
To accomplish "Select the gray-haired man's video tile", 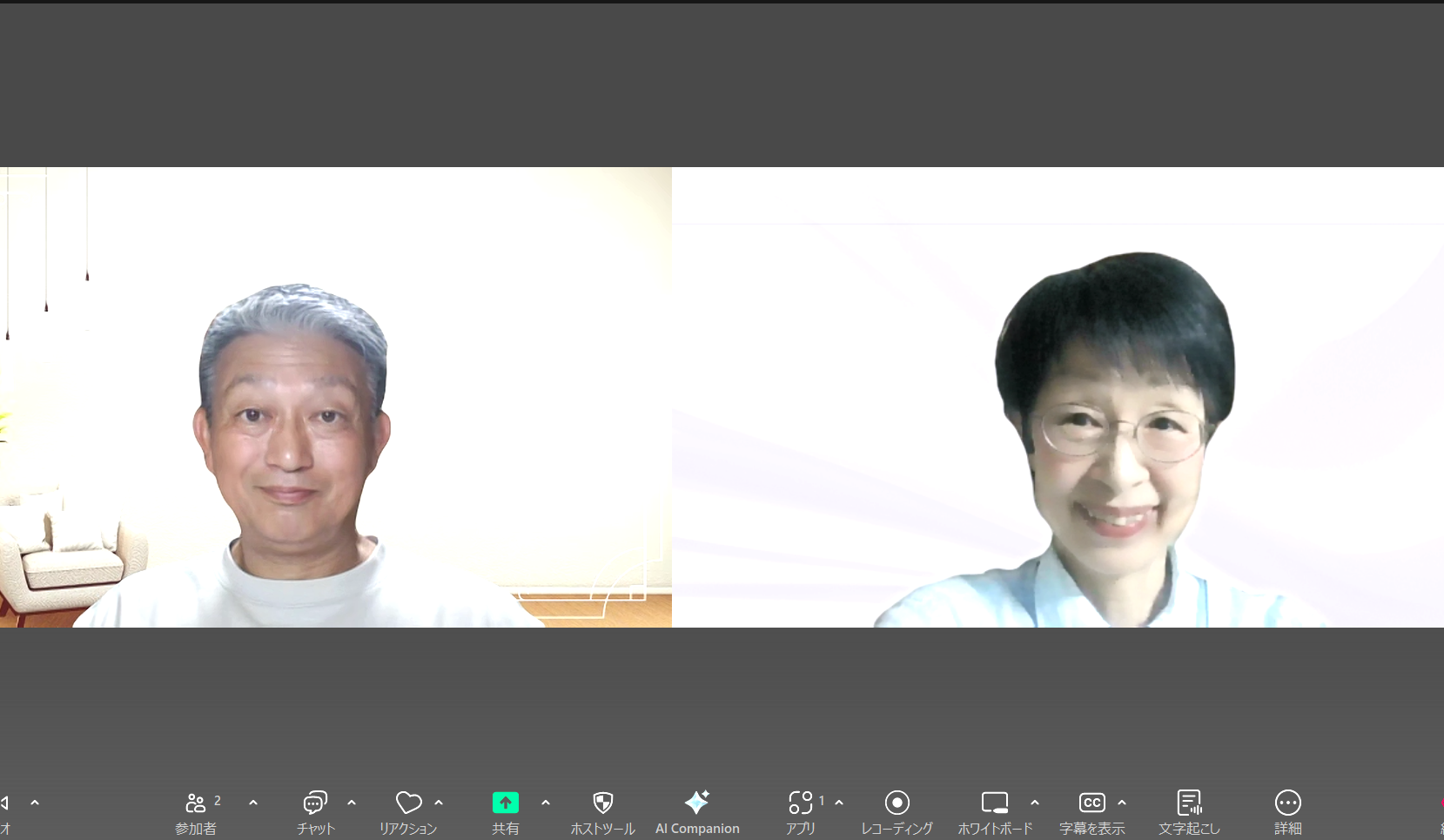I will coord(335,397).
